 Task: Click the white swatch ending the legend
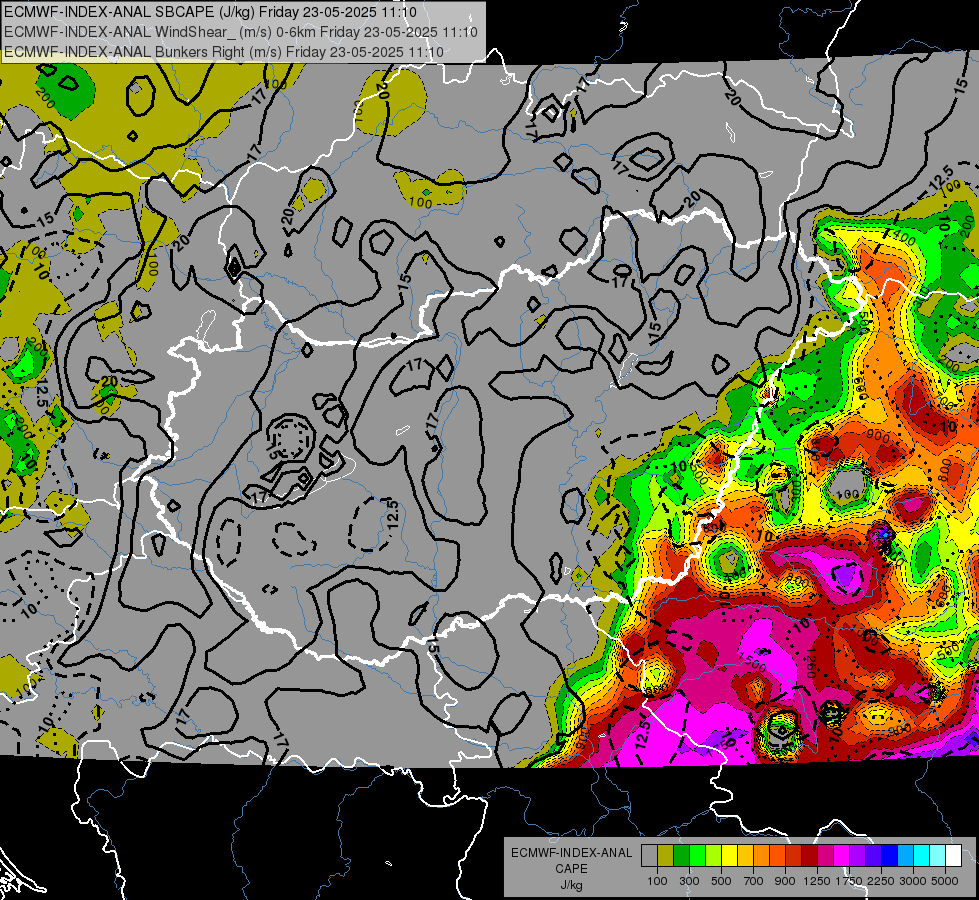[x=953, y=856]
